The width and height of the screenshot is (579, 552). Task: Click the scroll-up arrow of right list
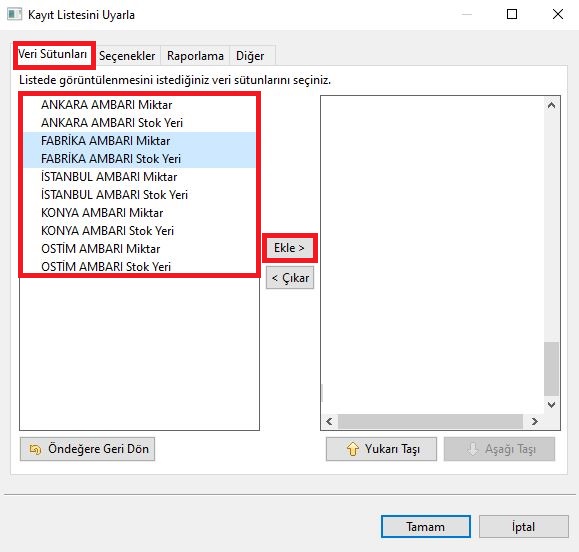click(551, 105)
